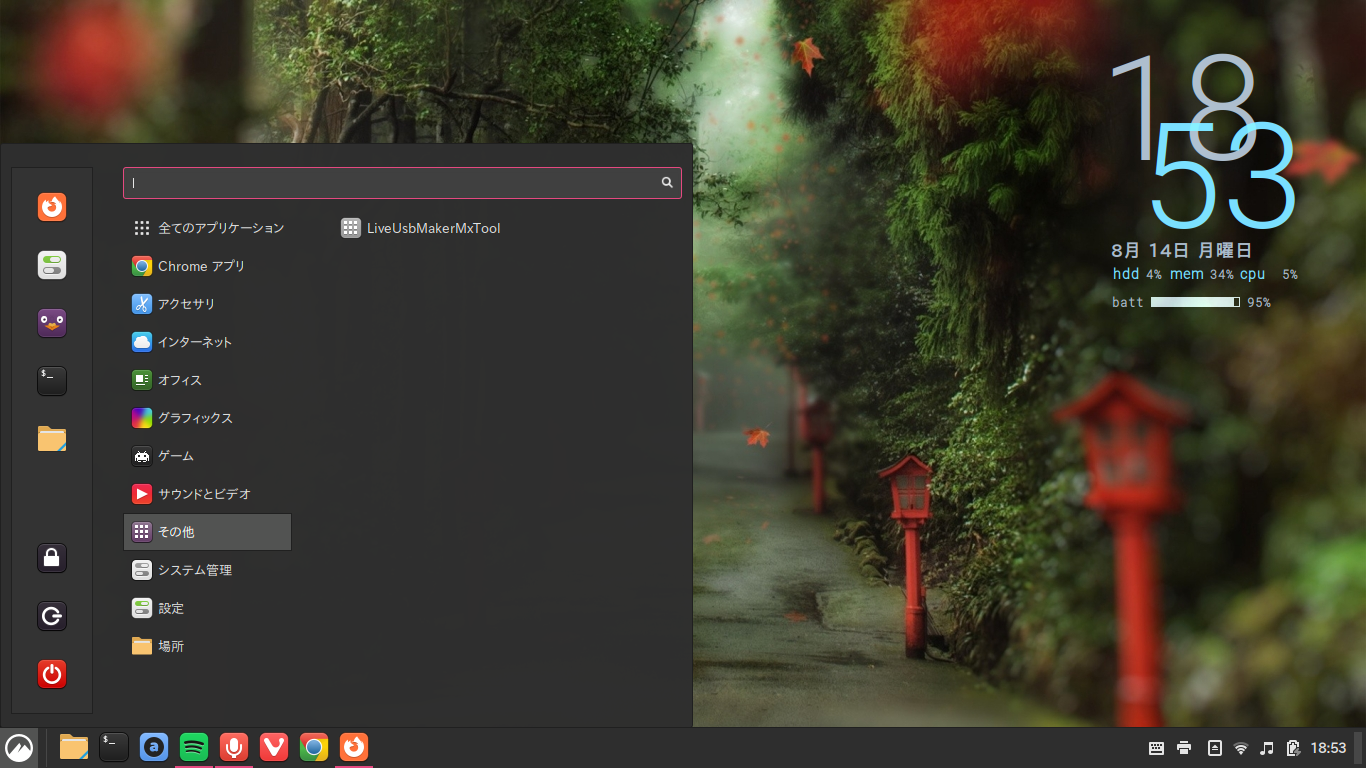The width and height of the screenshot is (1366, 768).
Task: Click the hdd 4% readout in widget
Action: [1137, 274]
